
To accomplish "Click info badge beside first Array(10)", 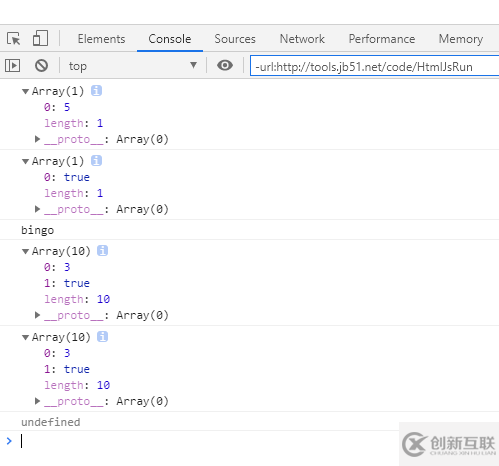I will point(102,250).
